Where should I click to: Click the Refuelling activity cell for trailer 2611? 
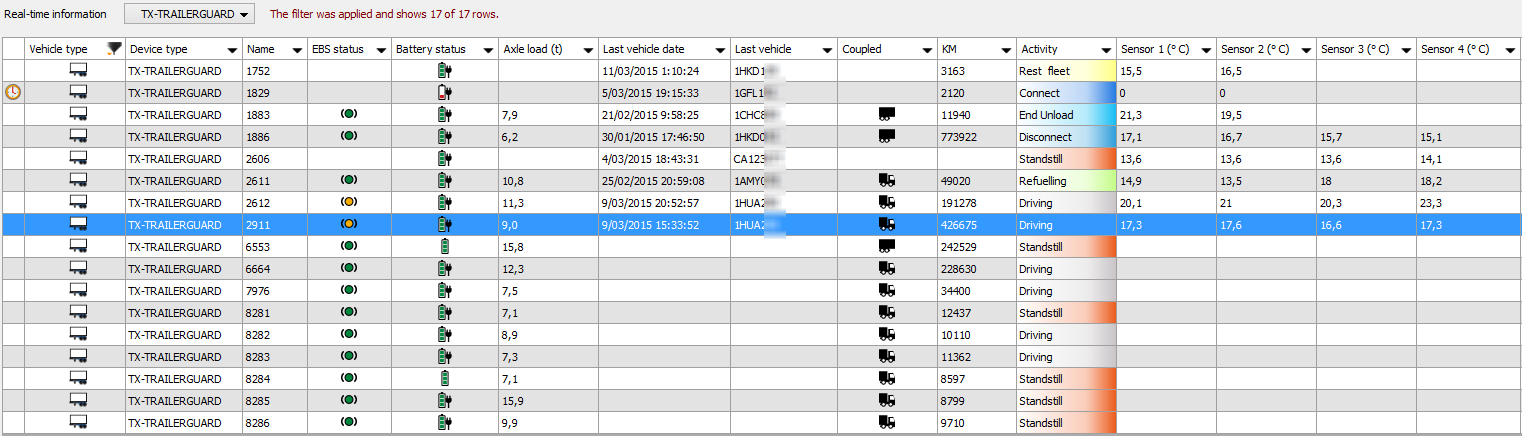(1065, 181)
